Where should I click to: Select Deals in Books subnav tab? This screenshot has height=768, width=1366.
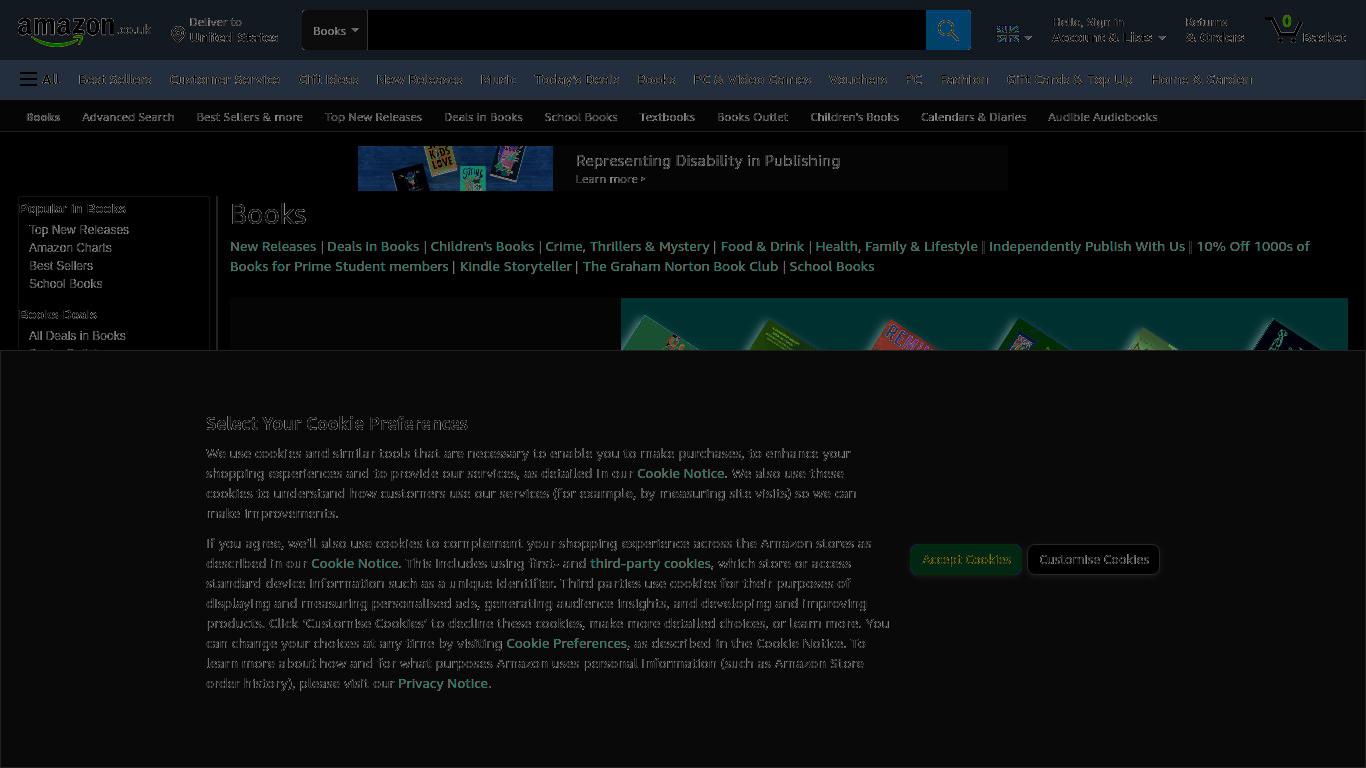483,117
